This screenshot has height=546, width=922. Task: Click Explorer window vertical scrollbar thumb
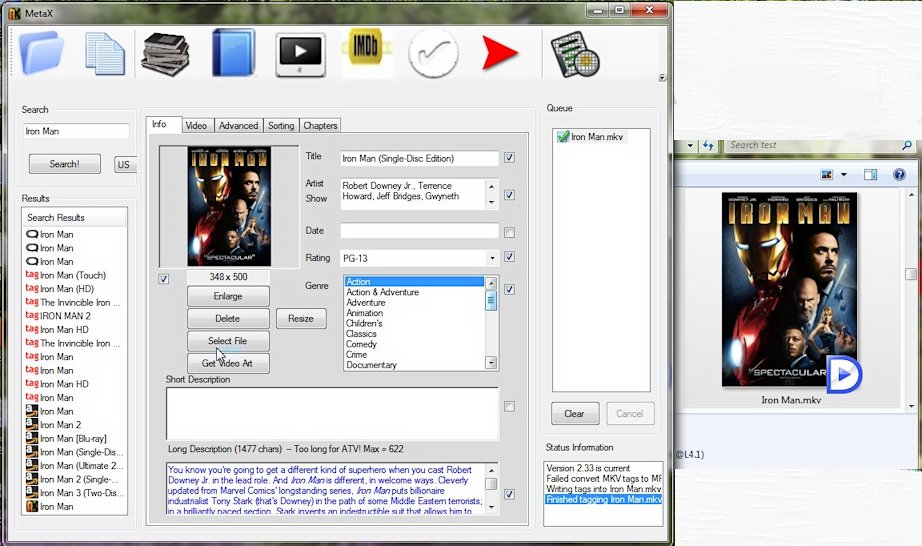click(x=911, y=274)
